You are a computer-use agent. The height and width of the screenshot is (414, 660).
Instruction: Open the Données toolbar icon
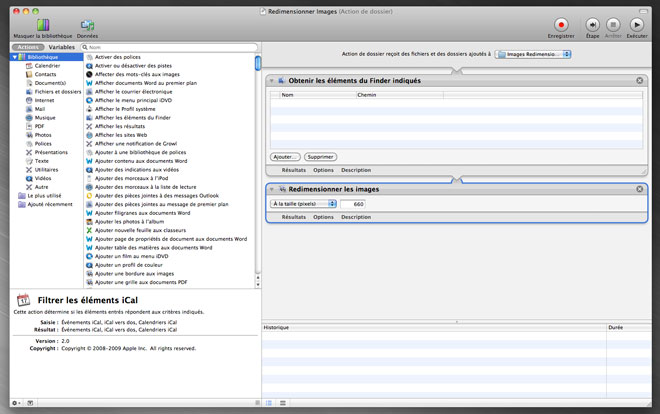click(x=87, y=25)
